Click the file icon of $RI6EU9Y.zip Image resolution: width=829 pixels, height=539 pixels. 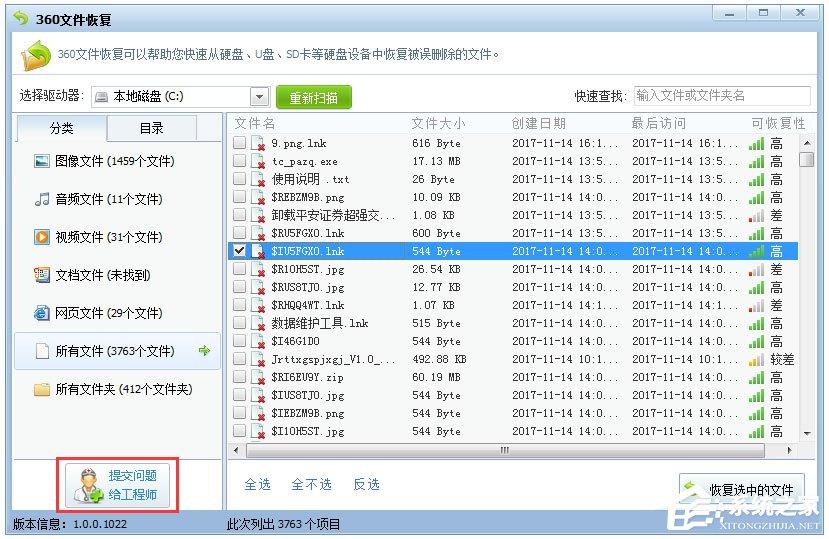click(x=258, y=377)
